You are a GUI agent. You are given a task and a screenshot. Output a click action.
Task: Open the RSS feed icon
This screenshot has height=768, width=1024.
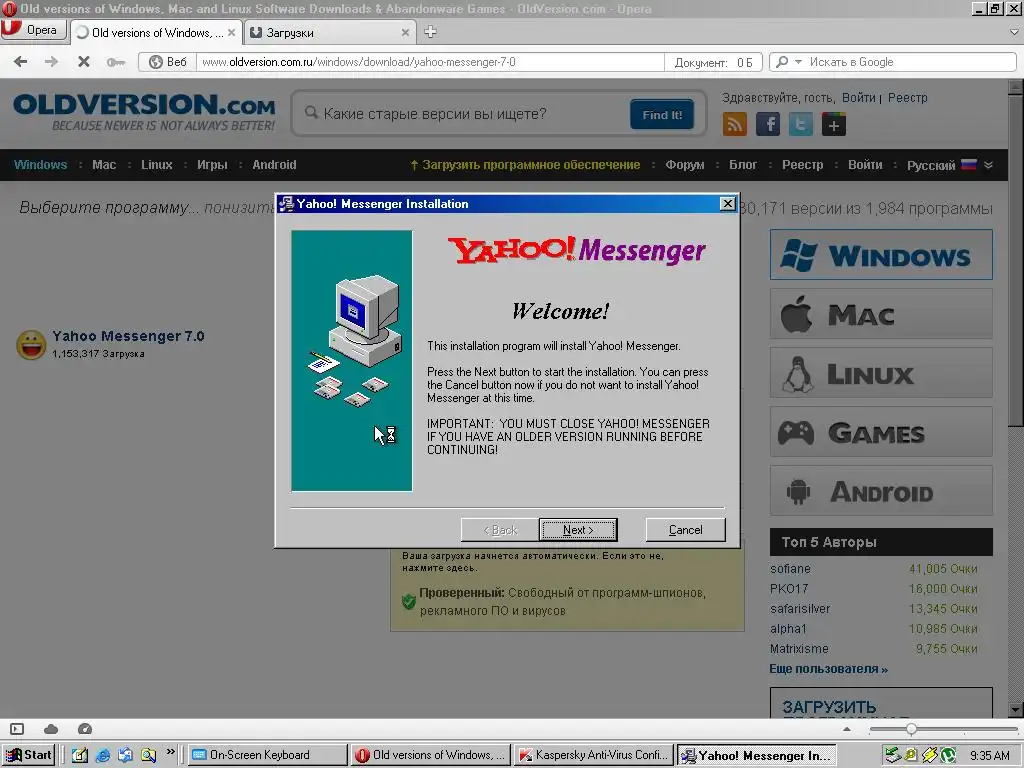tap(735, 124)
